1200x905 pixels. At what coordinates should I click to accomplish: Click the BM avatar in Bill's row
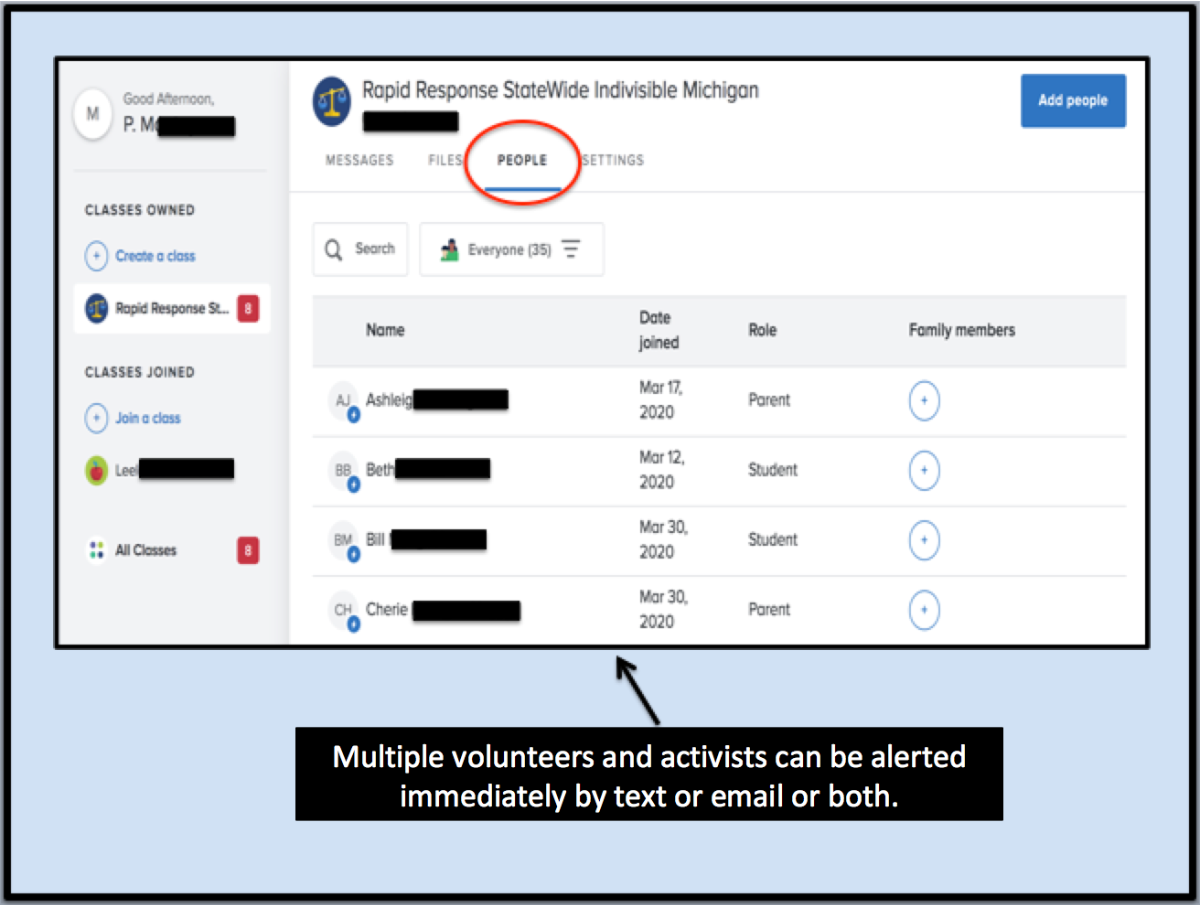(x=344, y=541)
